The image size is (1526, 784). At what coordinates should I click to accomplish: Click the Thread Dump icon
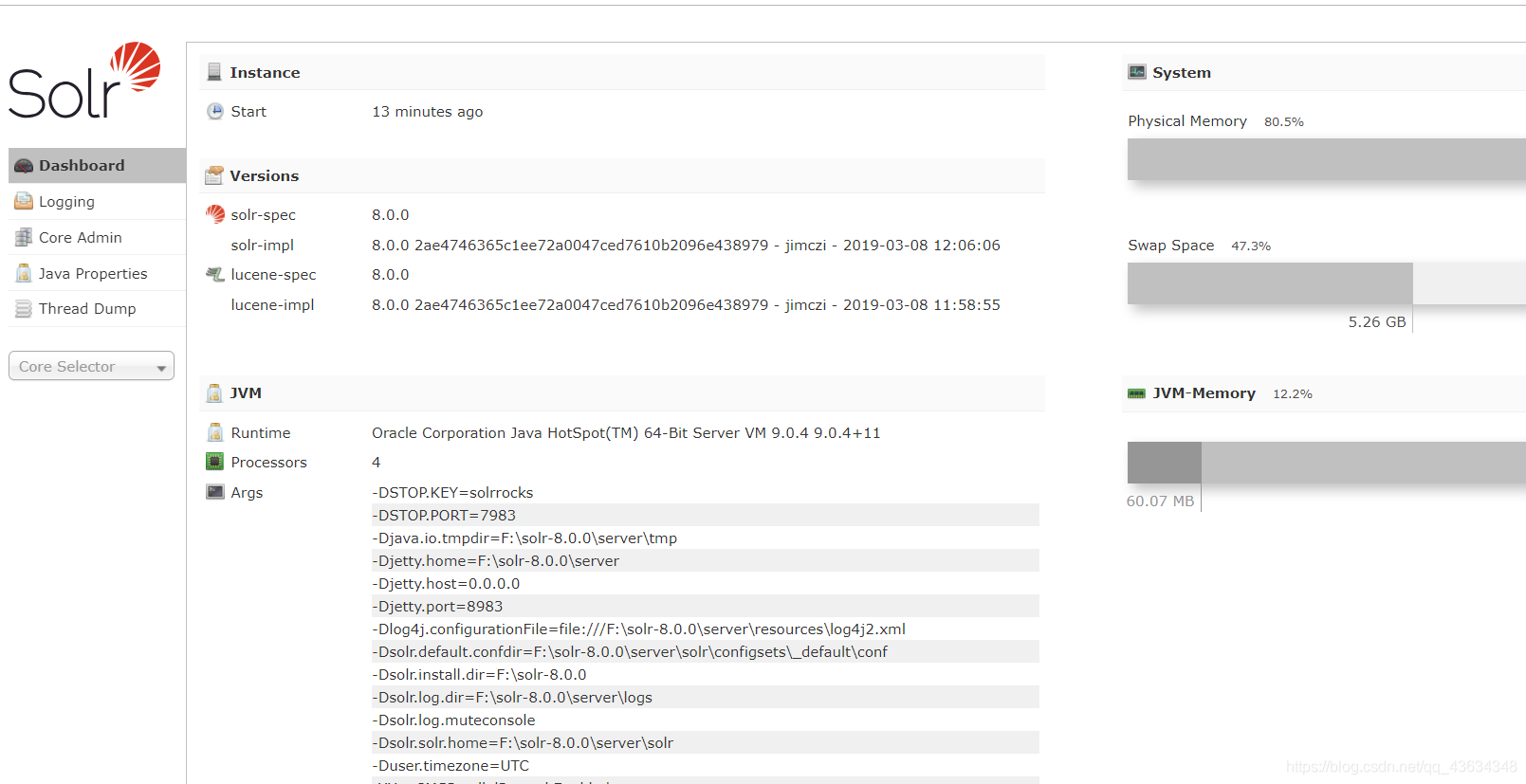(x=24, y=309)
